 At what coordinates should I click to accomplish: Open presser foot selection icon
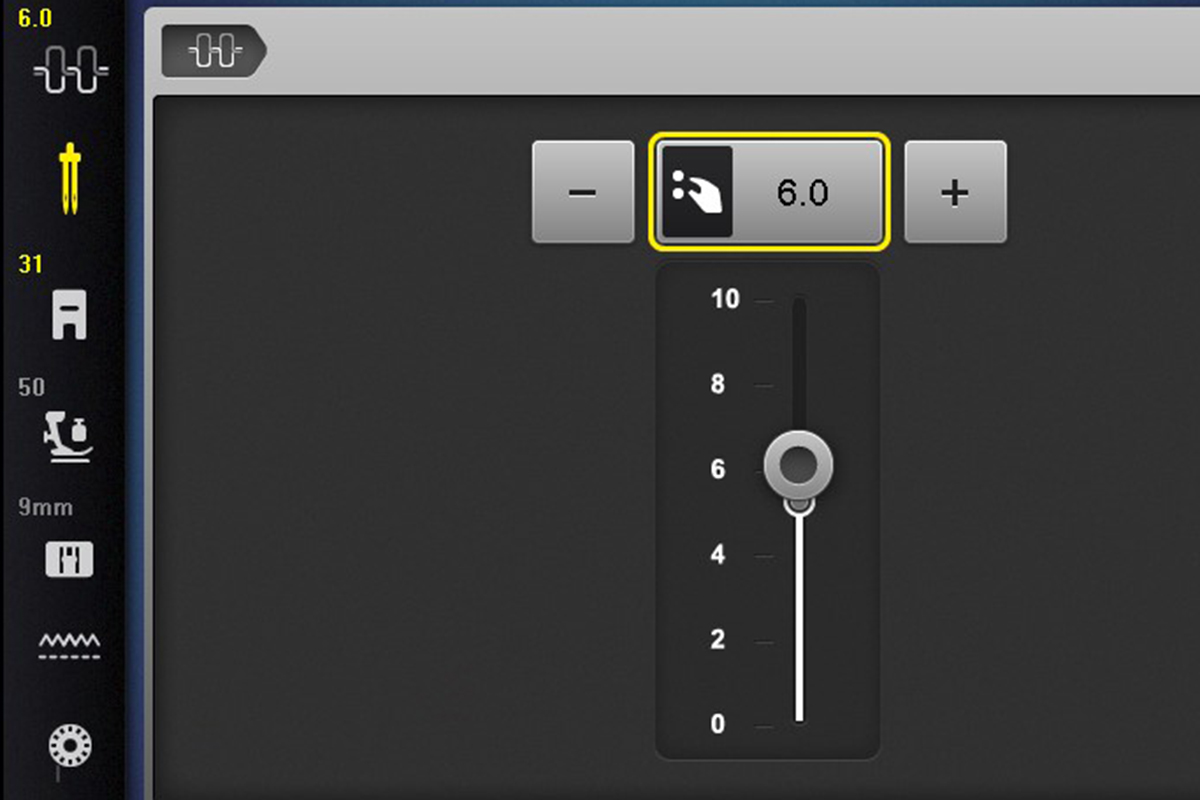[69, 316]
